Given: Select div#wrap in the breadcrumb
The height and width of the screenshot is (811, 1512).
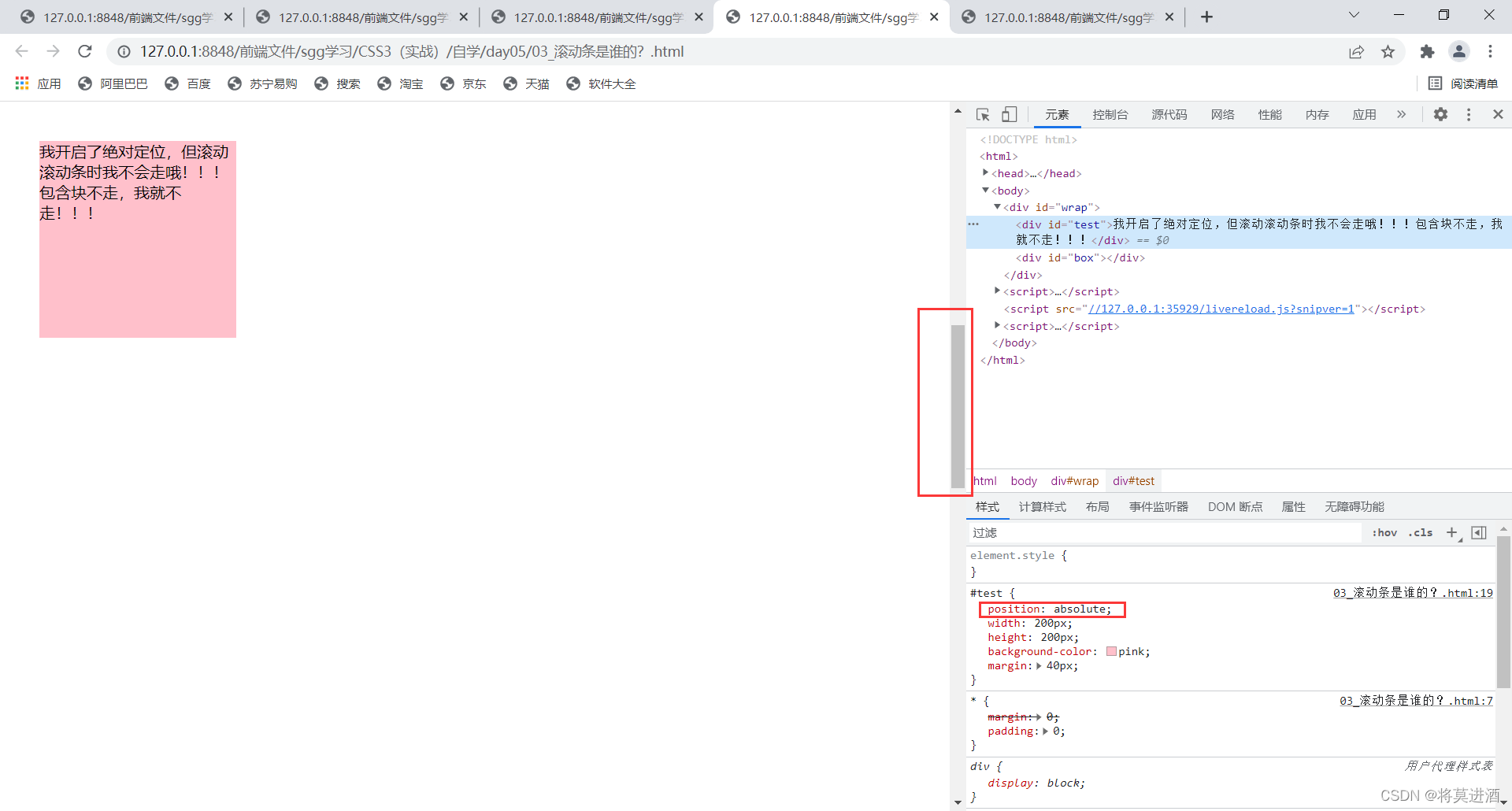Looking at the screenshot, I should 1074,481.
